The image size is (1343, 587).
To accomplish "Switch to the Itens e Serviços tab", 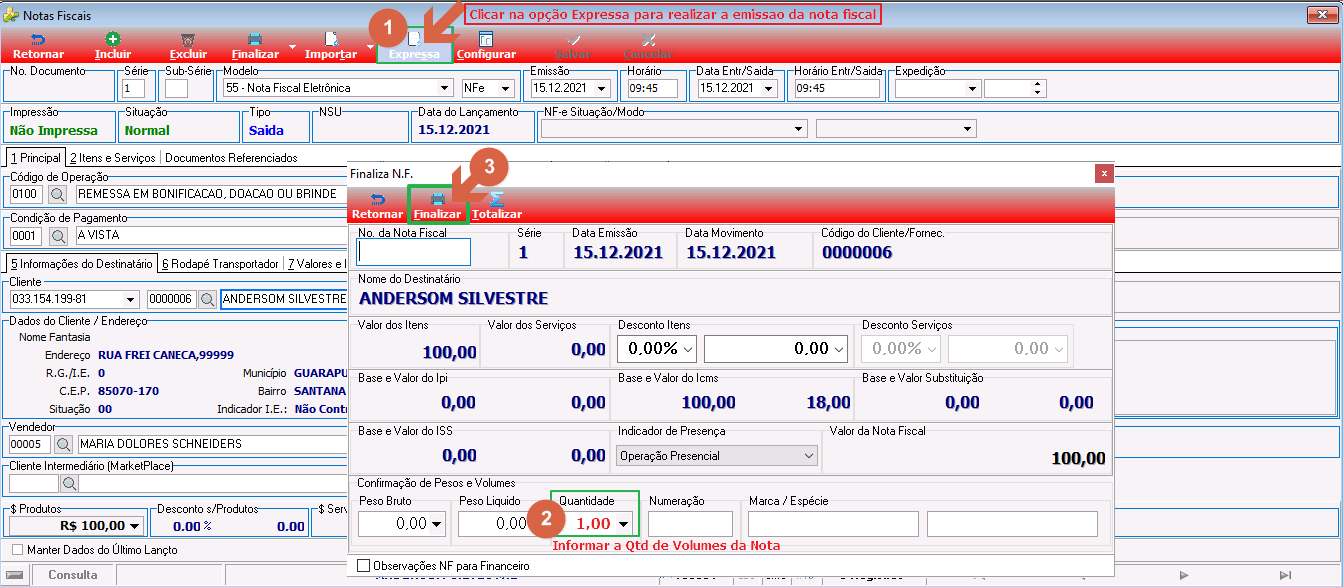I will tap(112, 158).
